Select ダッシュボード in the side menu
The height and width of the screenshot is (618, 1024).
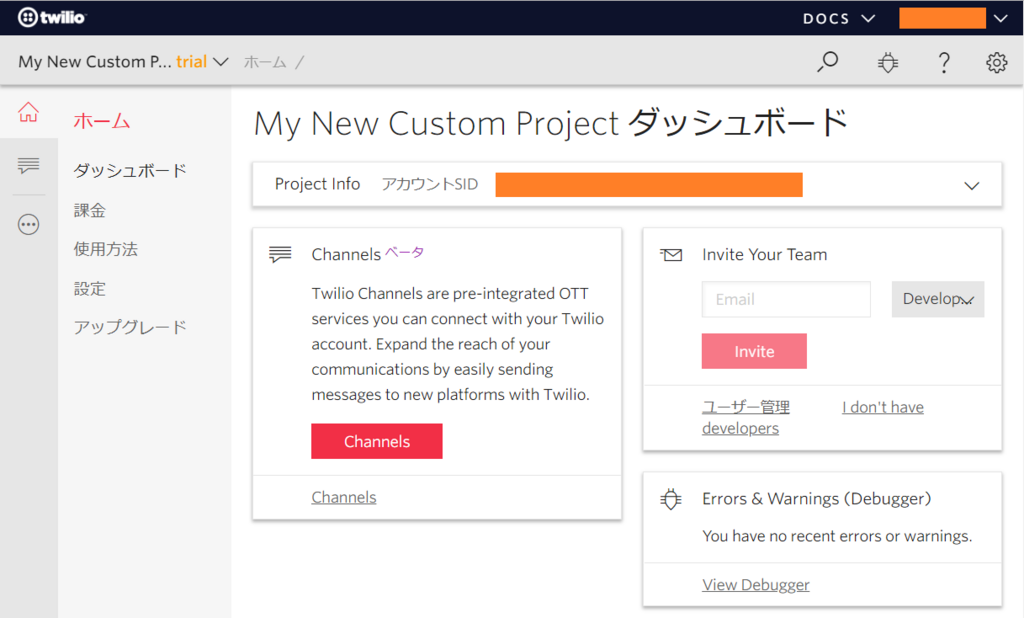pos(130,171)
